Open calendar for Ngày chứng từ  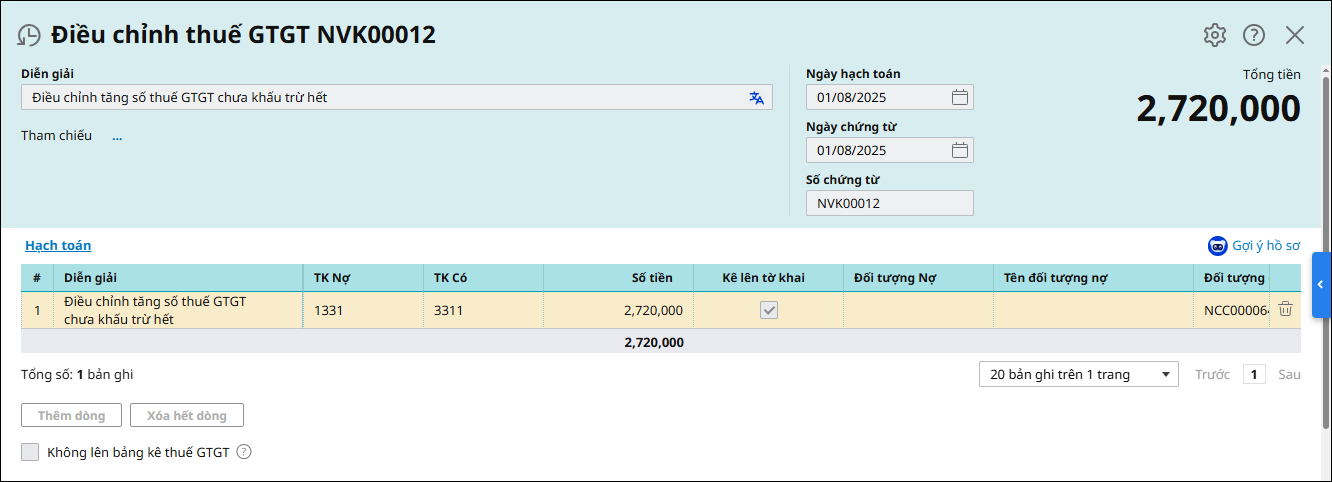click(959, 150)
